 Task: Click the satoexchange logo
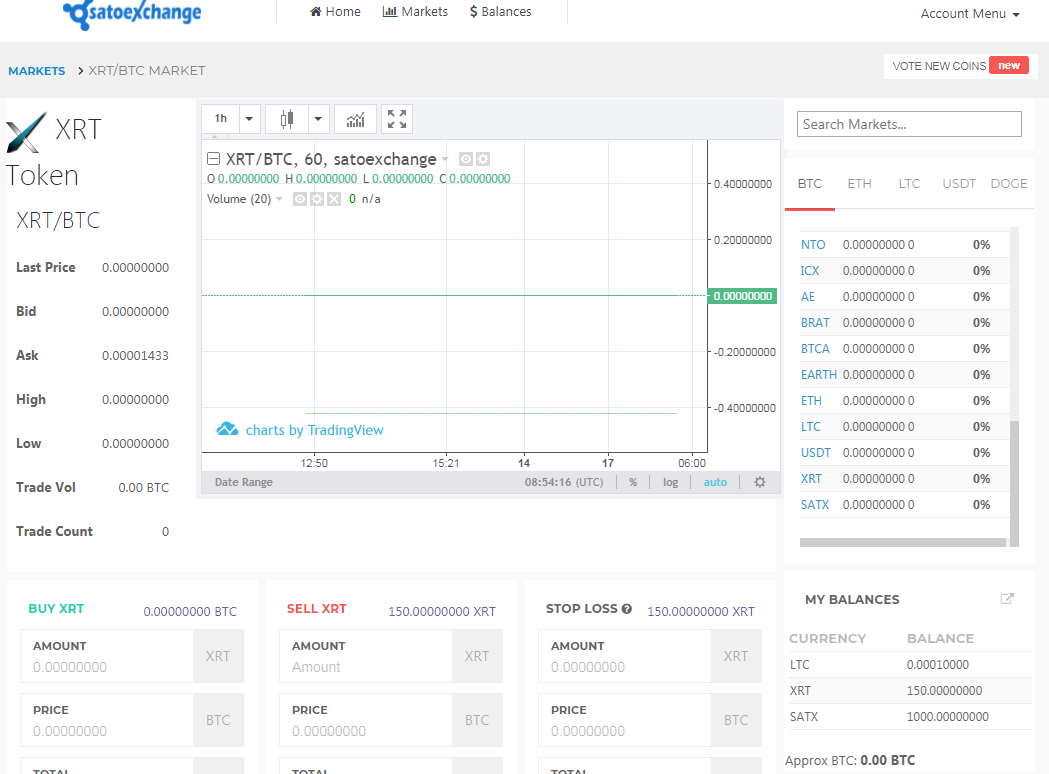coord(132,13)
